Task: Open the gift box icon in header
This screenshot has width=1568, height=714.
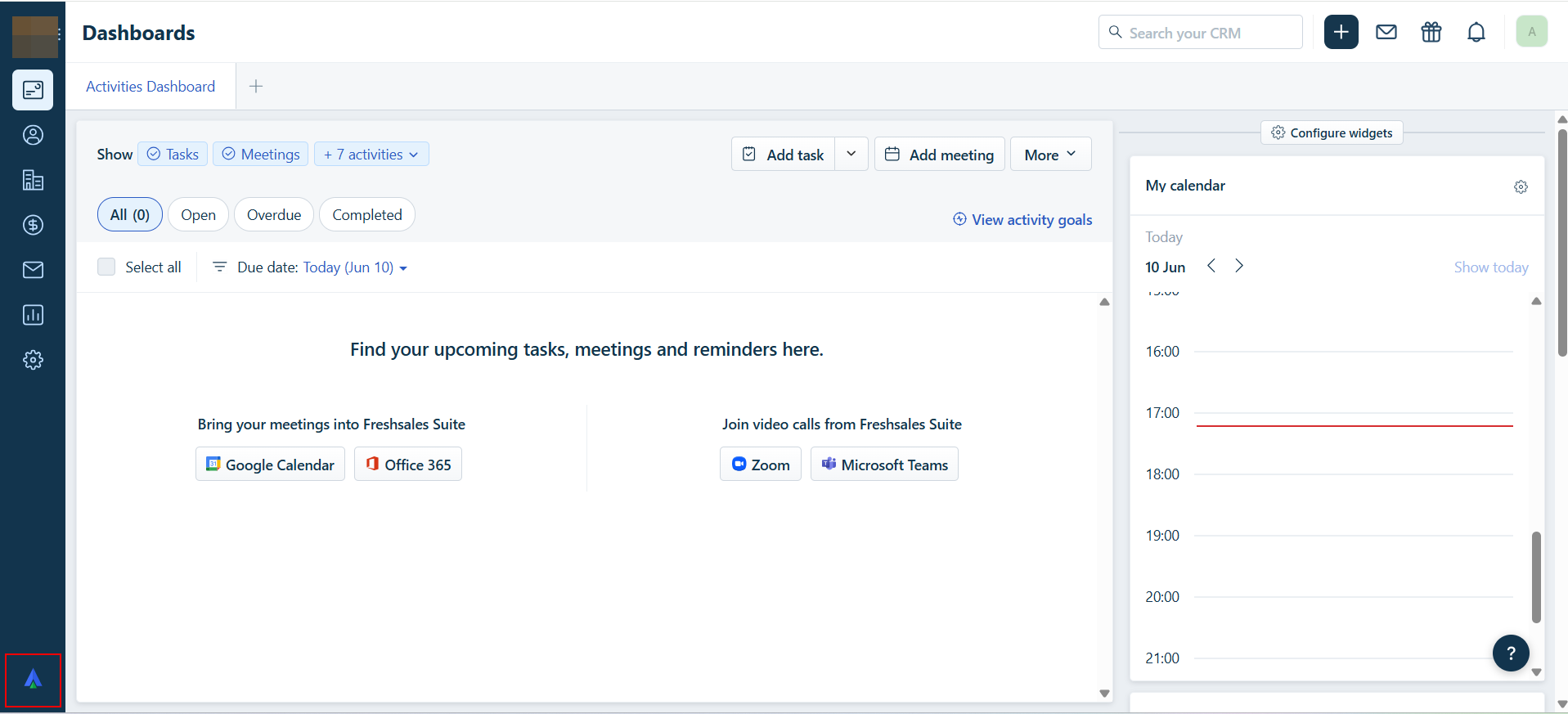Action: 1431,33
